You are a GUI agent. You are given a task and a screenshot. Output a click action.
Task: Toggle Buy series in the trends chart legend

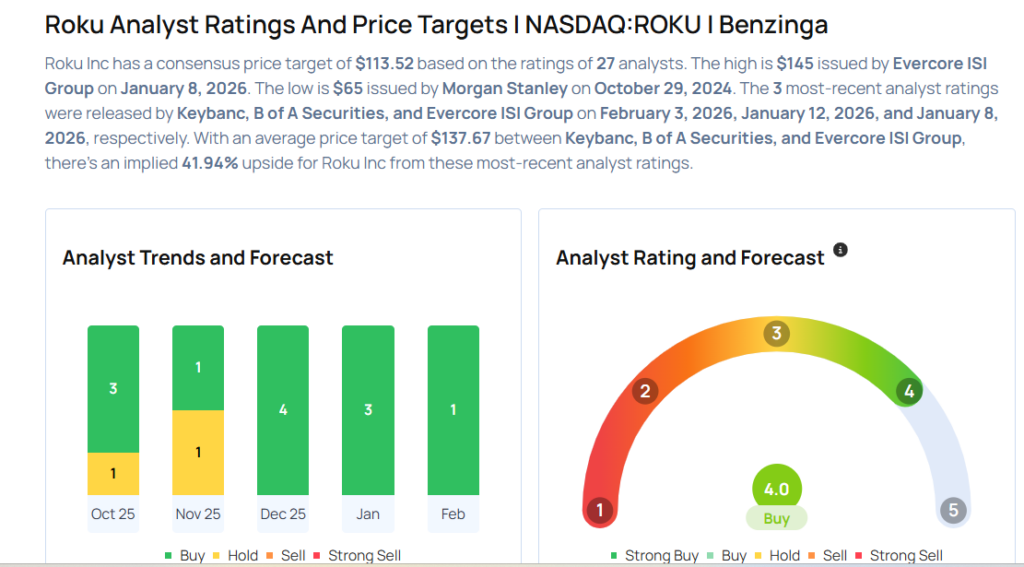184,555
